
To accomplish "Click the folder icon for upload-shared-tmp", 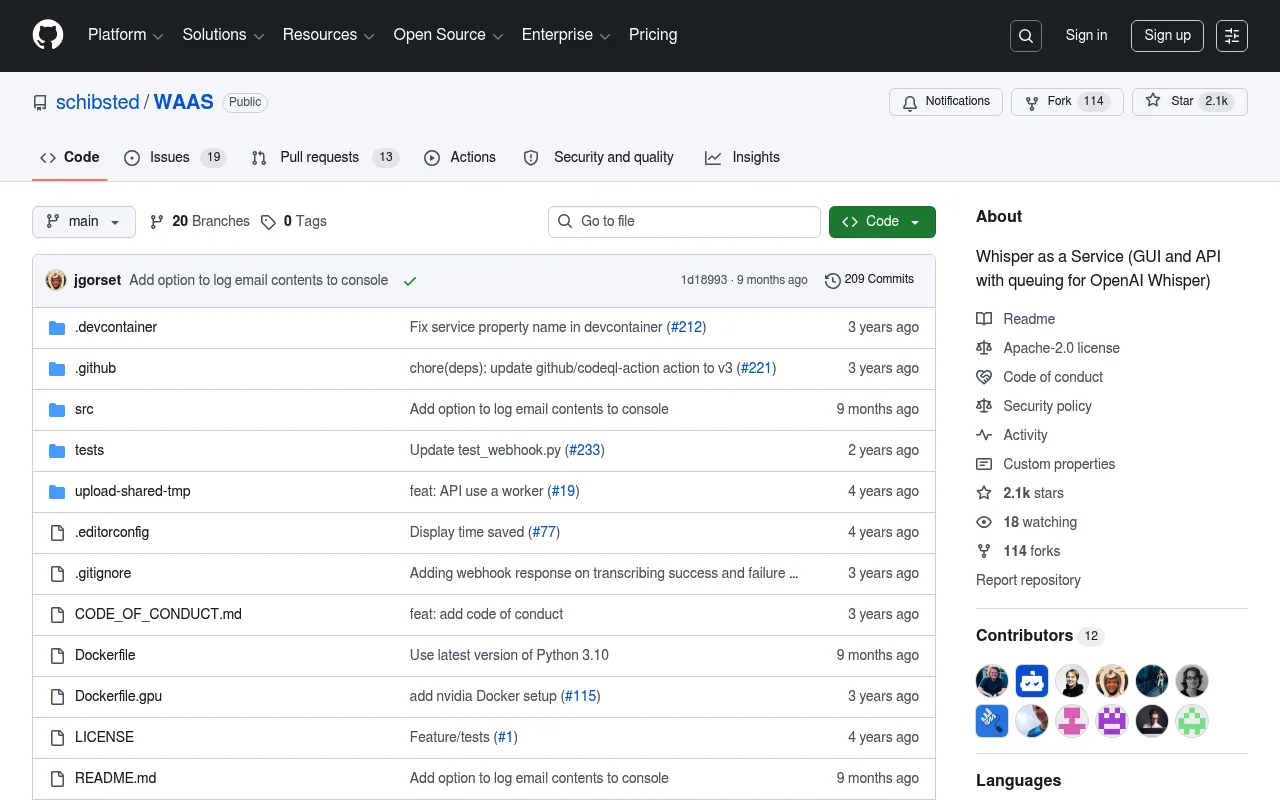I will click(57, 491).
